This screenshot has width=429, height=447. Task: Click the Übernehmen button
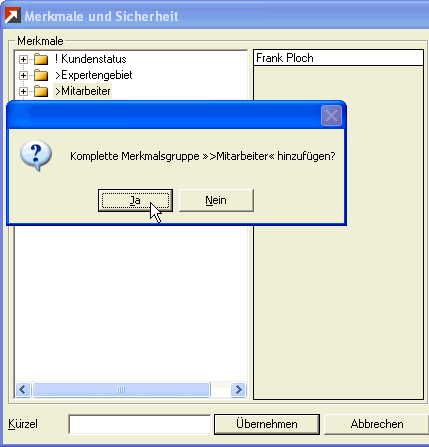[x=267, y=424]
